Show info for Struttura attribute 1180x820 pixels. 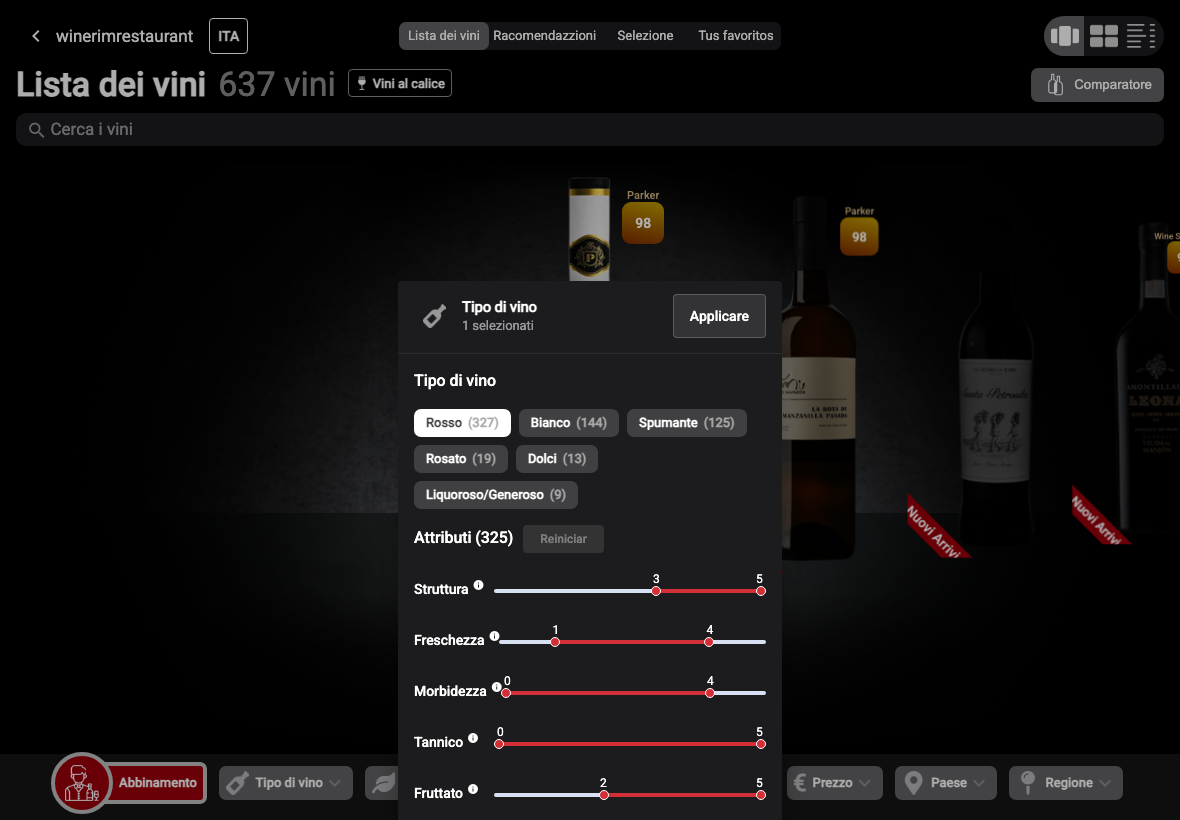click(x=478, y=585)
